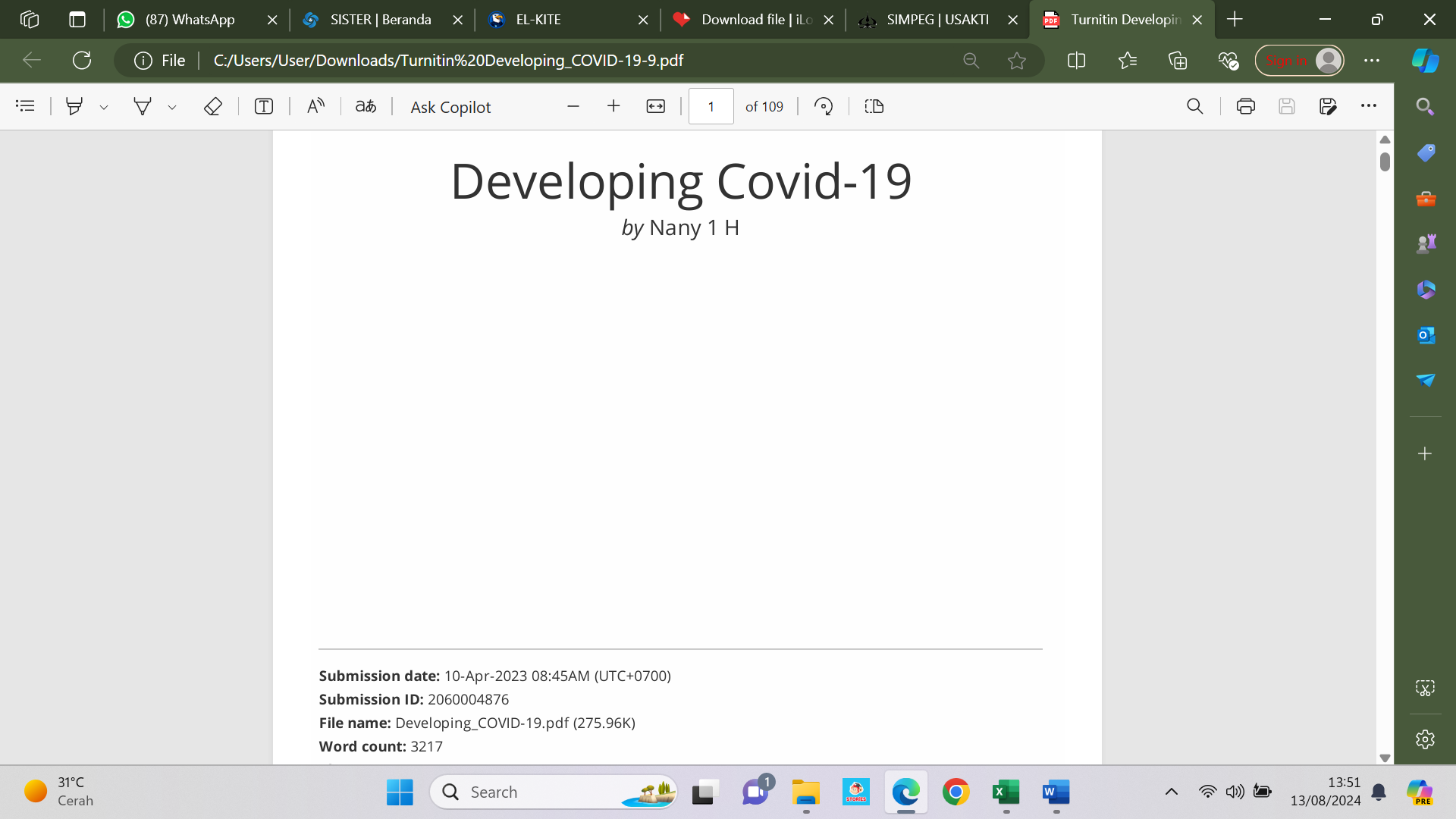Start Read aloud for the PDF
This screenshot has width=1456, height=819.
coord(315,106)
